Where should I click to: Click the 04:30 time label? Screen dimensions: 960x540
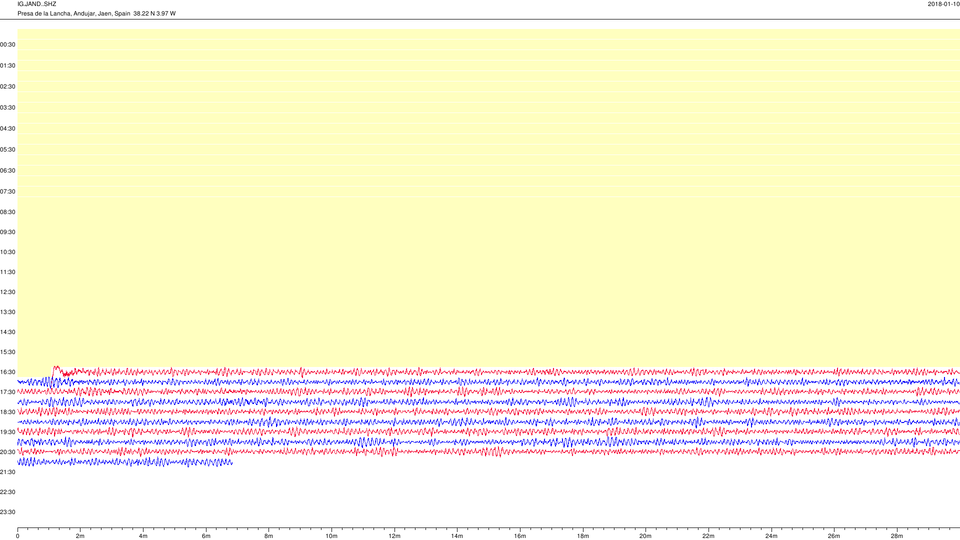click(7, 129)
